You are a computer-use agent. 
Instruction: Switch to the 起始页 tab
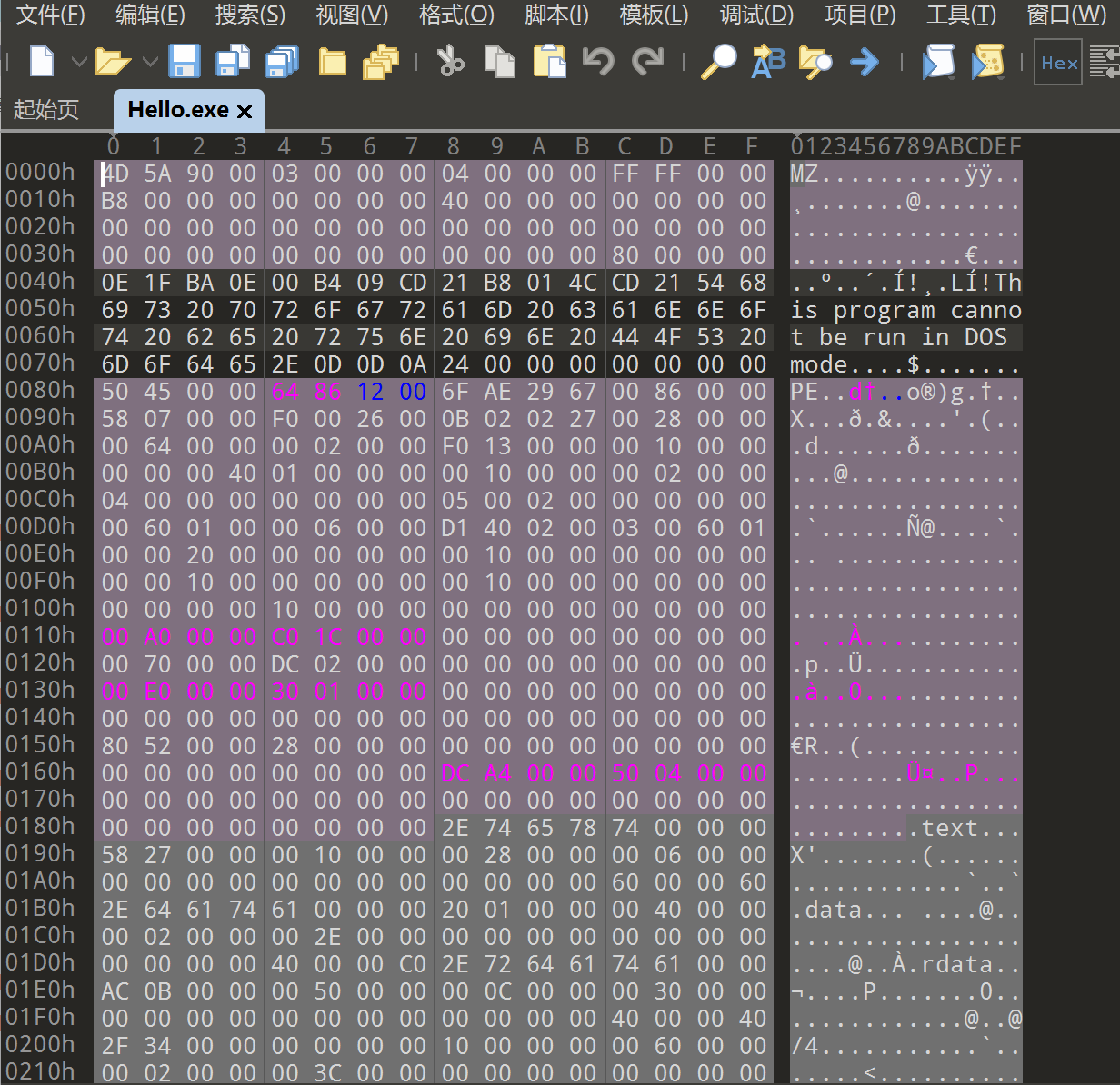pos(46,110)
